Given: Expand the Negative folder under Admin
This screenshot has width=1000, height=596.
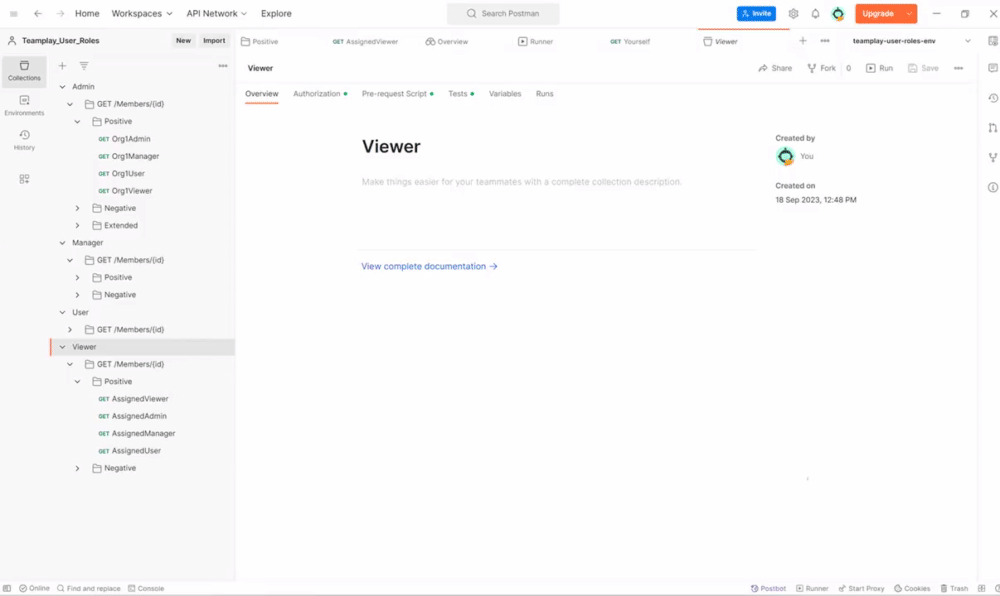Looking at the screenshot, I should (x=77, y=208).
